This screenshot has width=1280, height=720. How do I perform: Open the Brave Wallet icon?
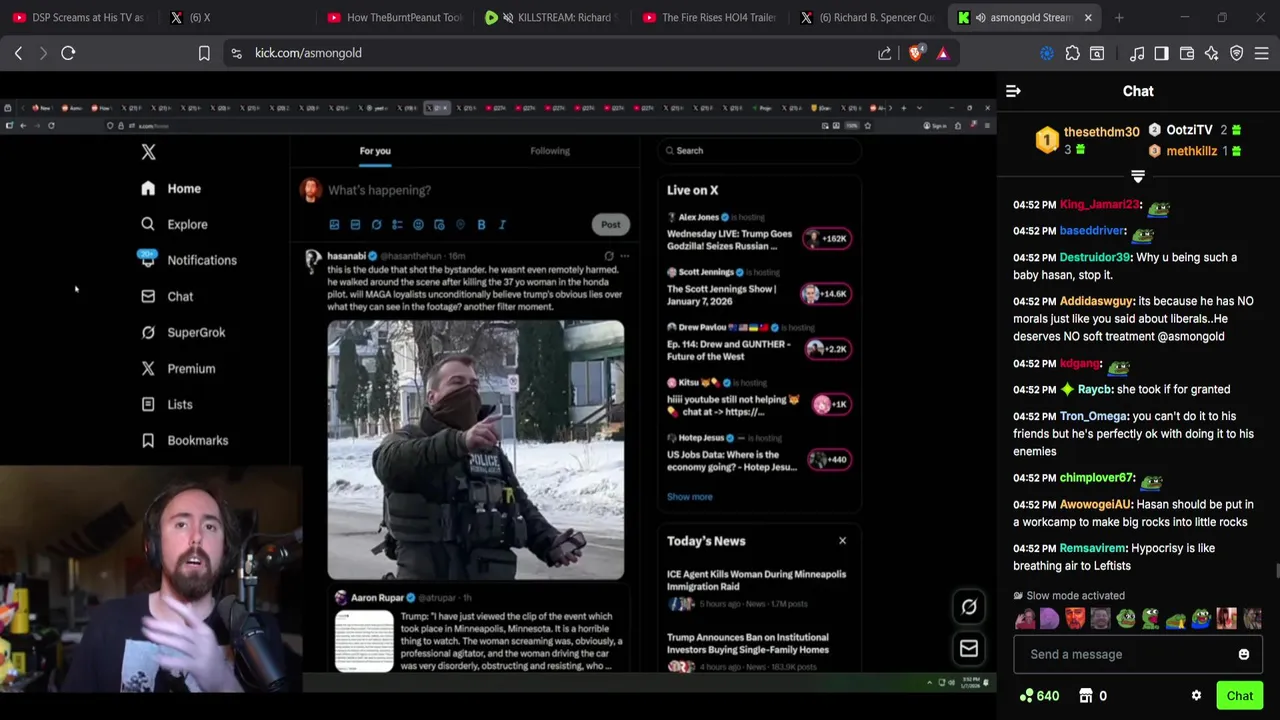point(1187,53)
